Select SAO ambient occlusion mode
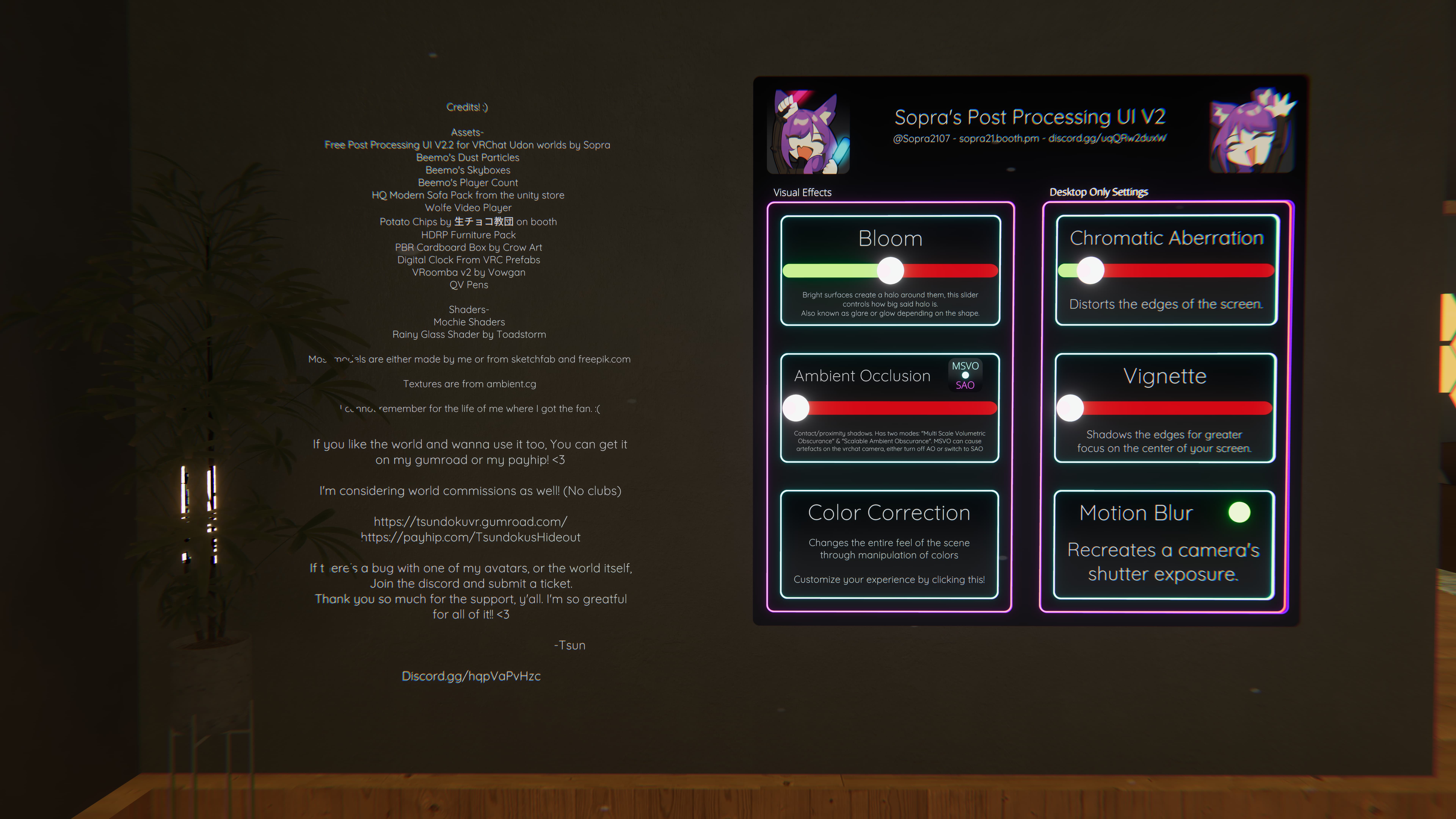The image size is (1456, 819). [x=965, y=385]
